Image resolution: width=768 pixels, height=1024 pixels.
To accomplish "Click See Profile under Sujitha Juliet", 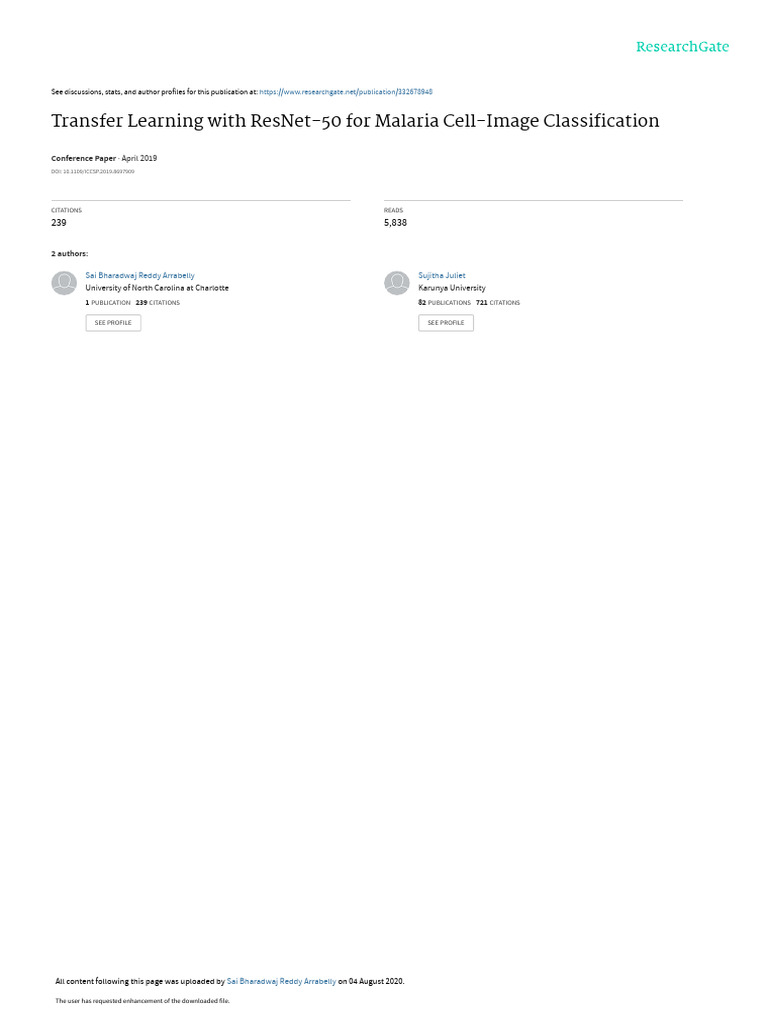I will [x=446, y=323].
